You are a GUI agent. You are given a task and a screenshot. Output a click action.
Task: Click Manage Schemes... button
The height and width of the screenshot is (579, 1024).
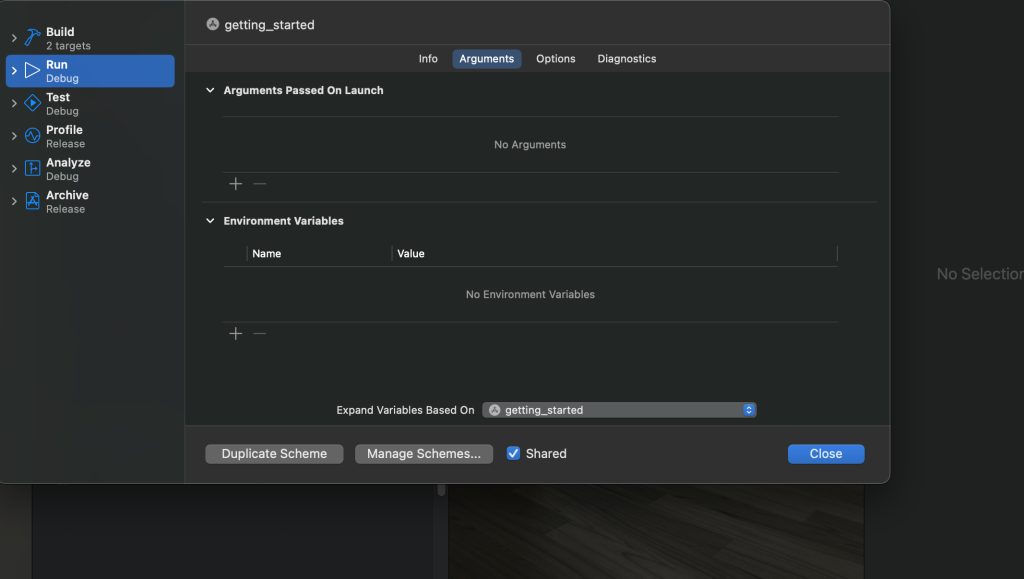(424, 454)
